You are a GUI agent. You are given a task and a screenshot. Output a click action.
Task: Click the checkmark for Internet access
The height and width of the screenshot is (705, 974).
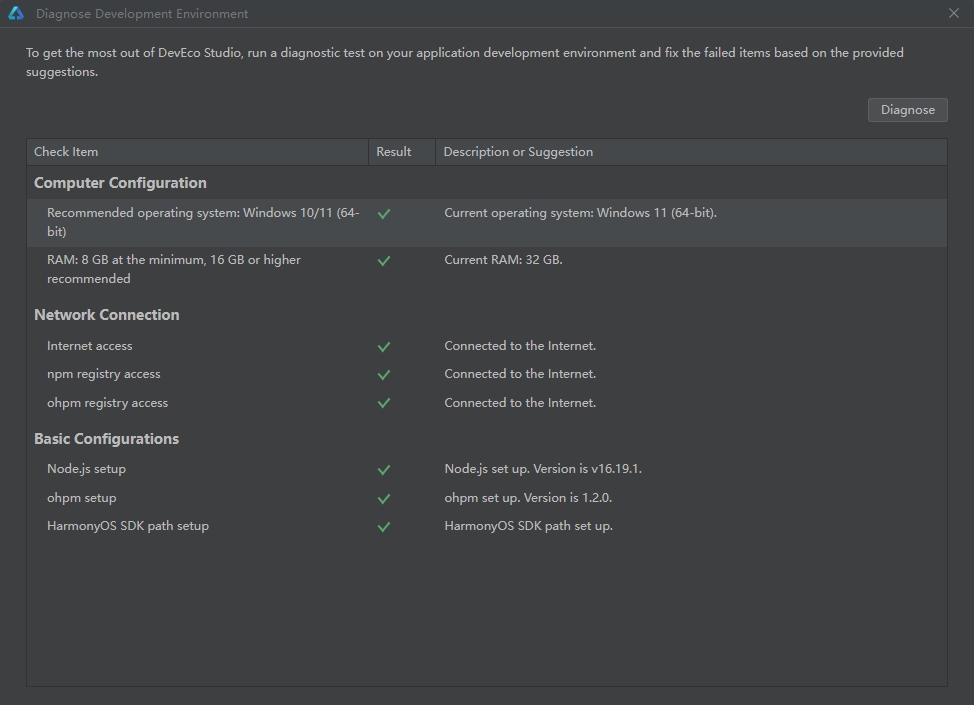[x=384, y=346]
